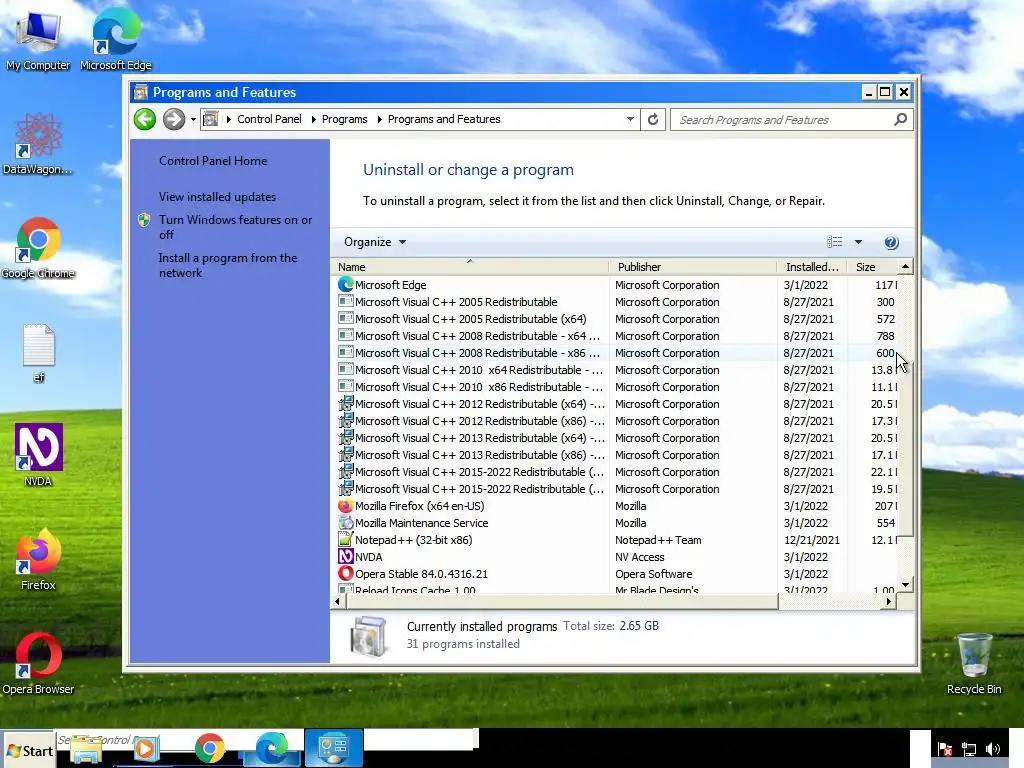Open the Start menu button
This screenshot has height=768, width=1024.
[x=29, y=750]
